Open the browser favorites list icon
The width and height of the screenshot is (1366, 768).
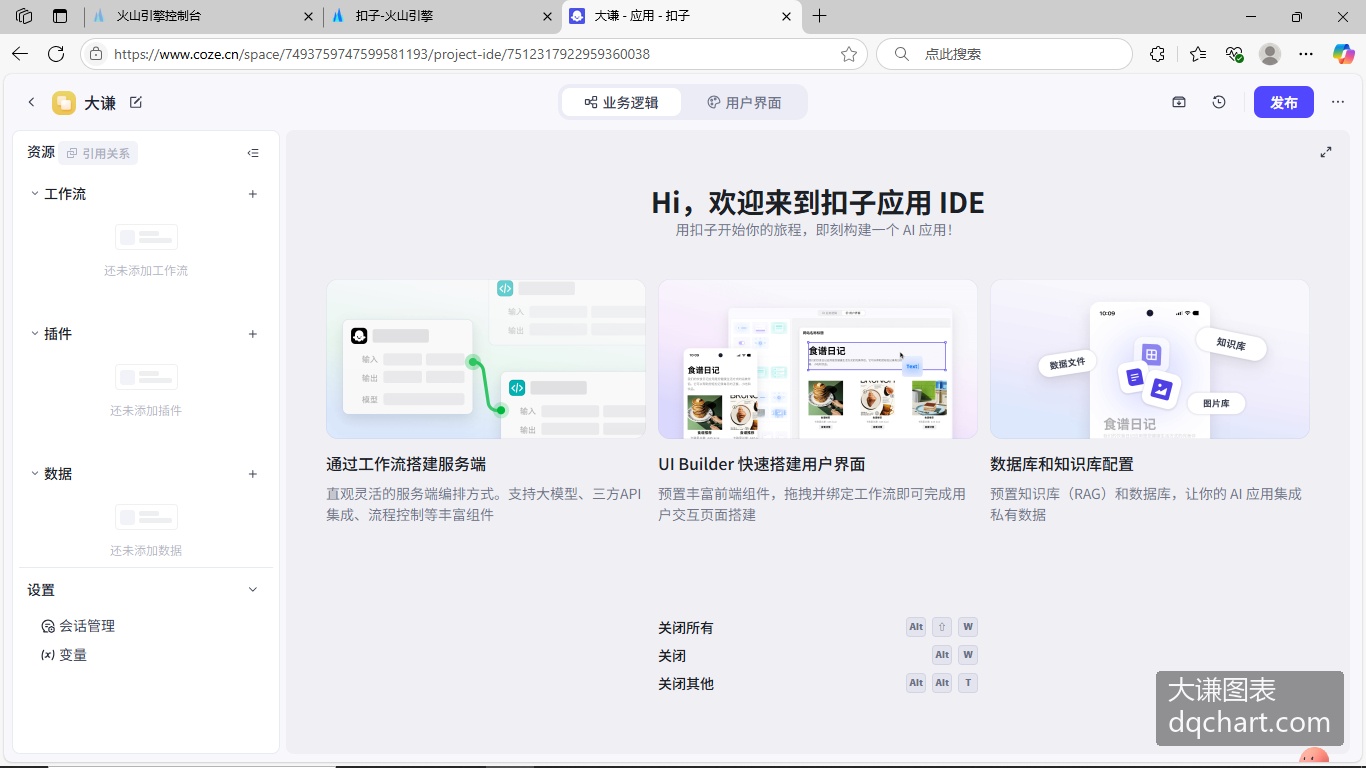coord(1198,54)
